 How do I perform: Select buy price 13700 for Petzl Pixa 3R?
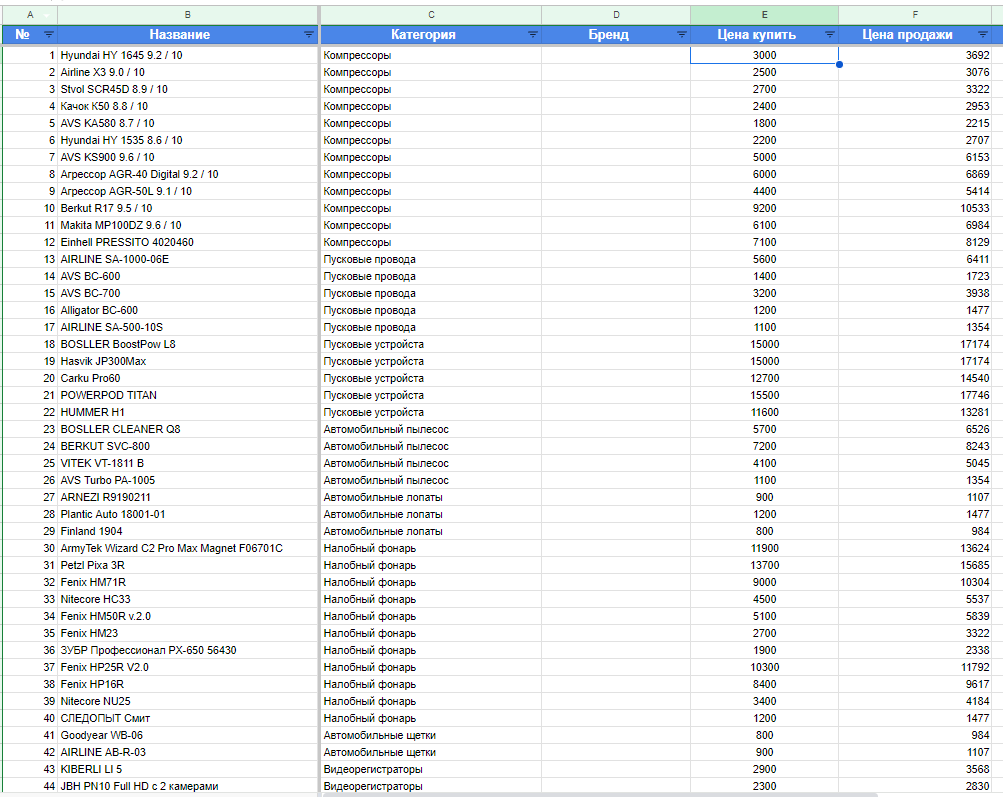(764, 565)
